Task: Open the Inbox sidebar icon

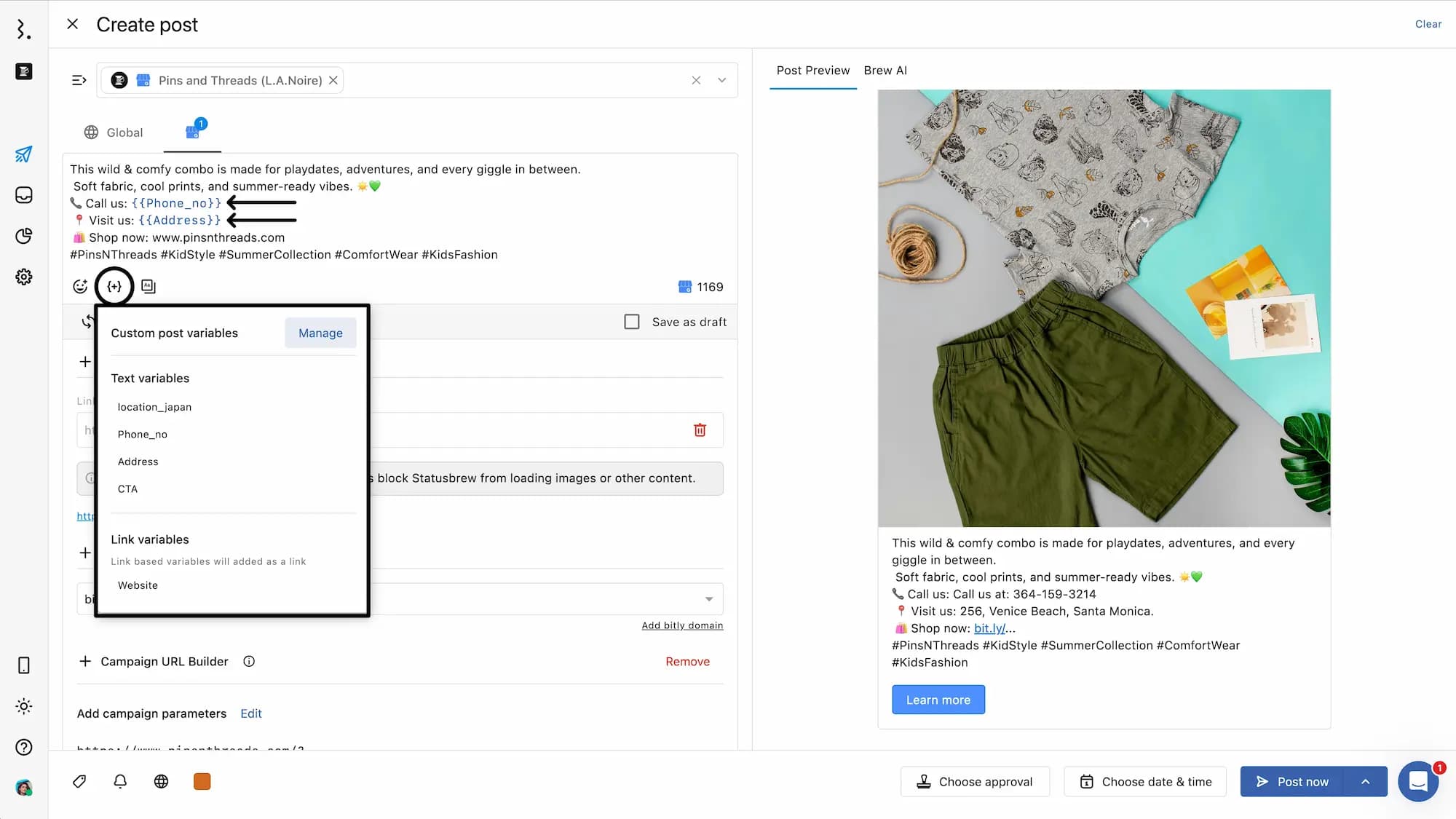Action: 23,195
